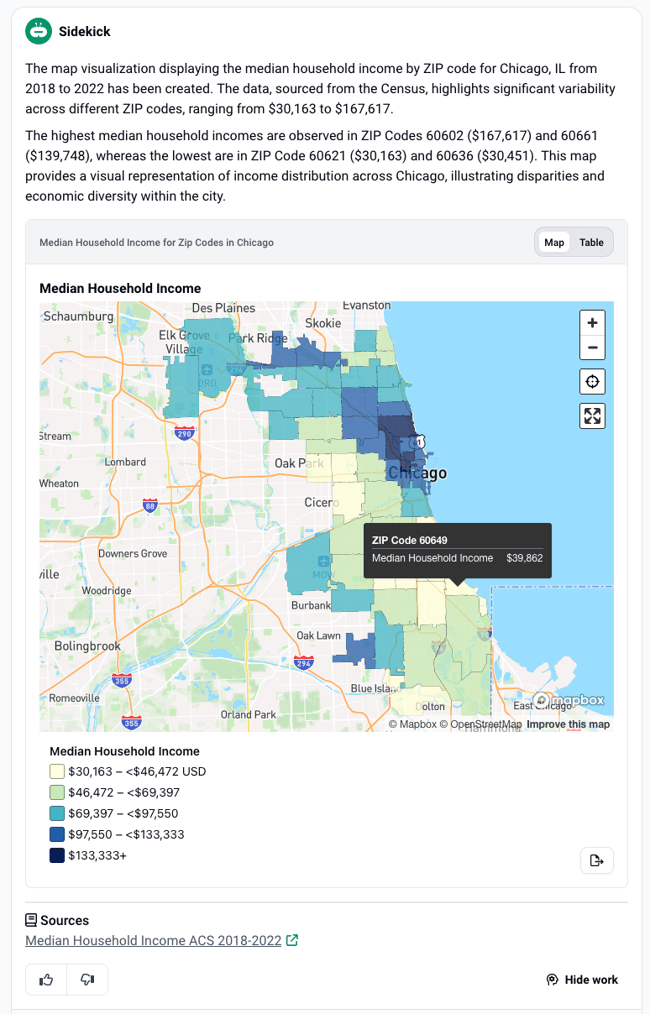
Task: Give thumbs up feedback
Action: click(46, 980)
